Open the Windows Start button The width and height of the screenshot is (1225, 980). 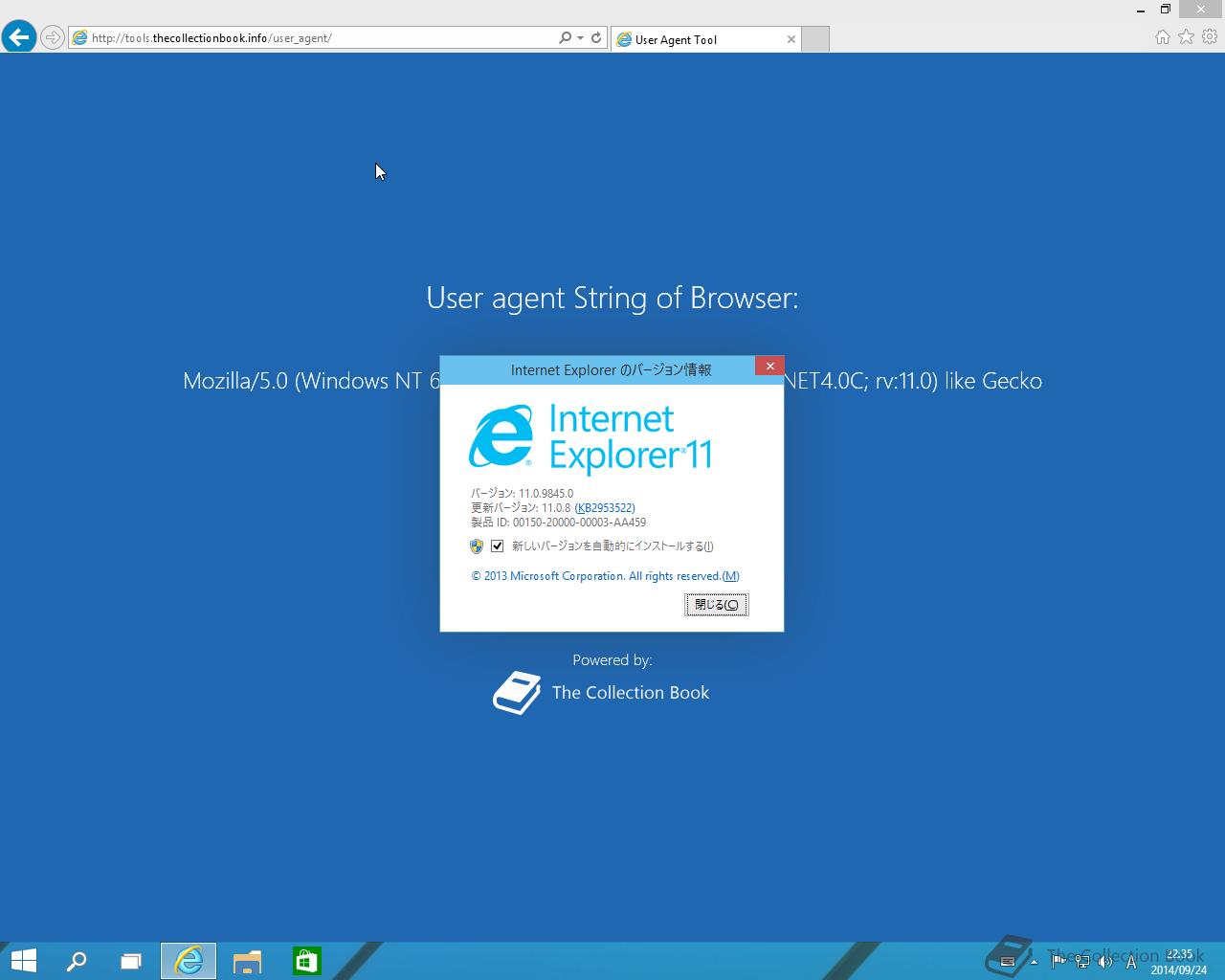coord(23,961)
